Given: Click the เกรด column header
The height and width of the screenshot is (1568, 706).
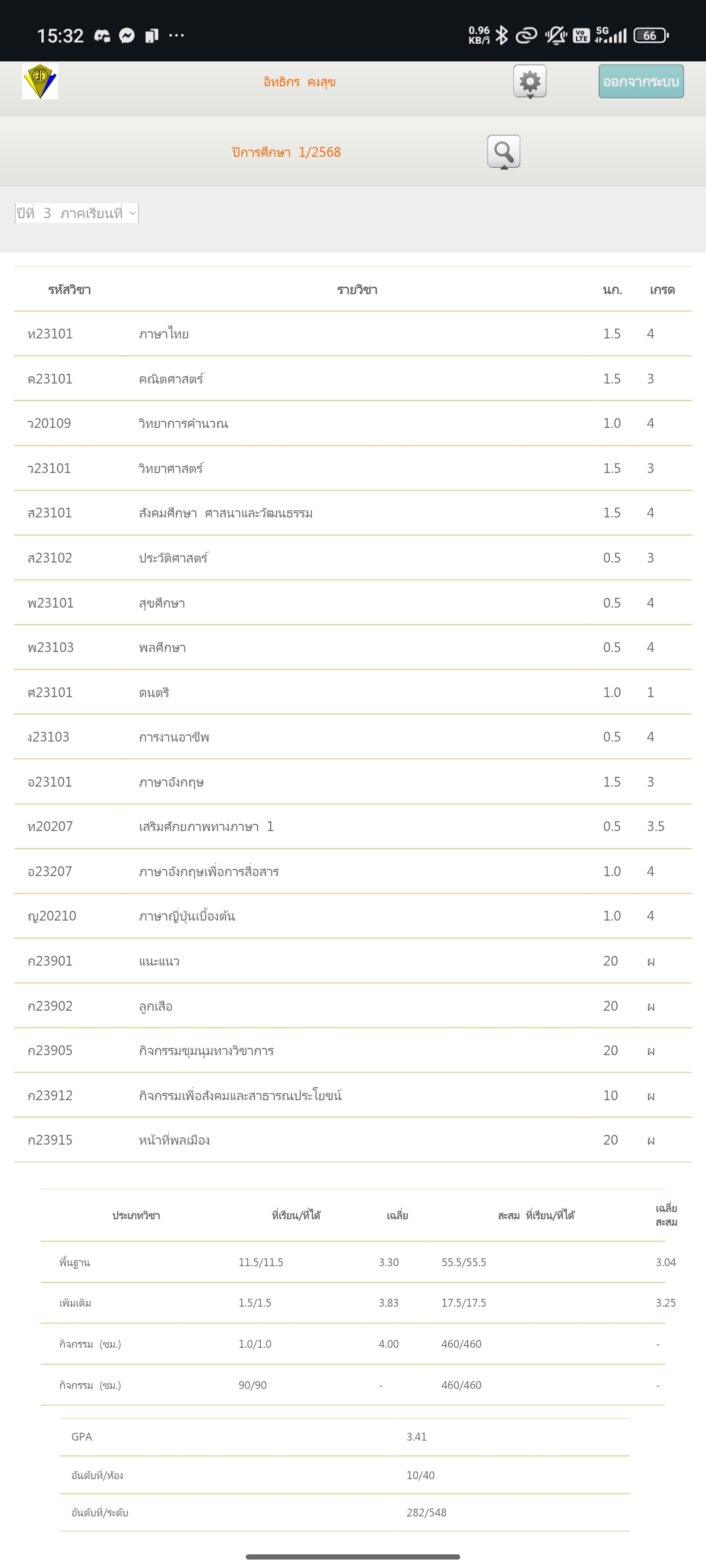Looking at the screenshot, I should (x=662, y=290).
